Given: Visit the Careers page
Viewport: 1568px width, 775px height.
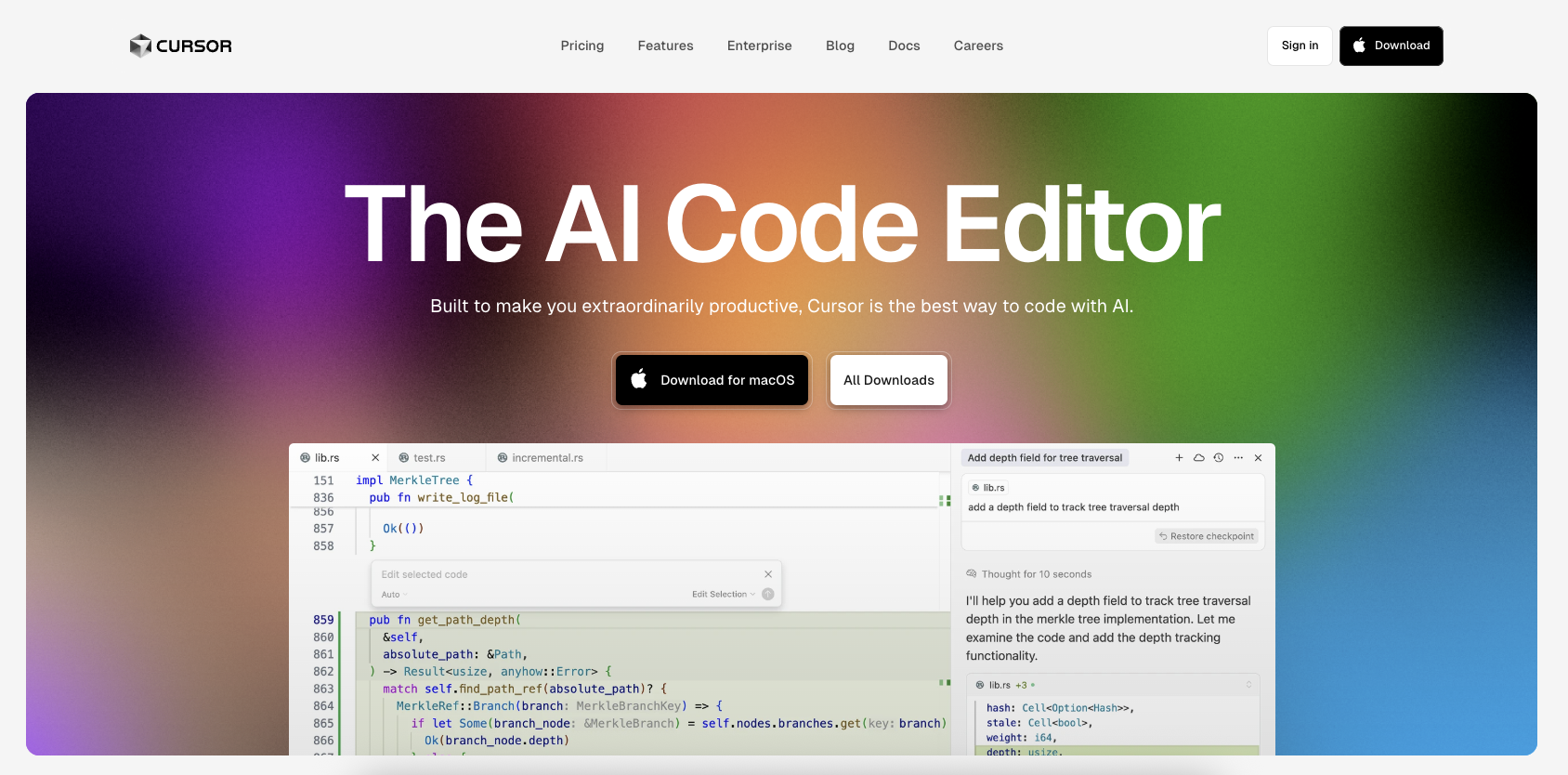Looking at the screenshot, I should 978,46.
